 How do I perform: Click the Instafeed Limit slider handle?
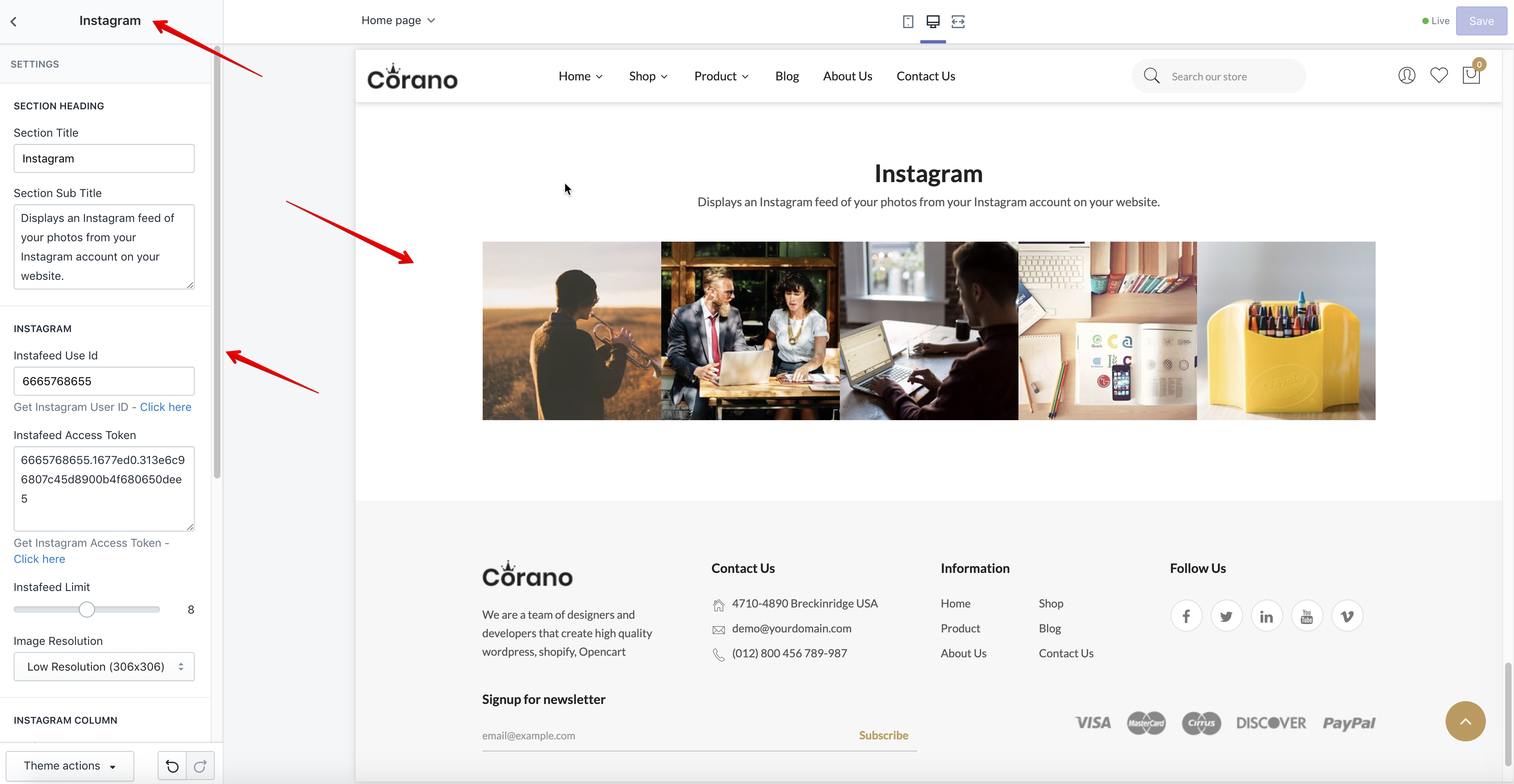click(86, 610)
